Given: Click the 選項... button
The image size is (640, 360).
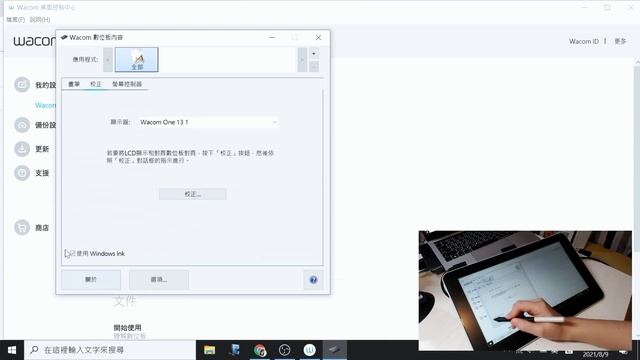Looking at the screenshot, I should click(x=159, y=280).
